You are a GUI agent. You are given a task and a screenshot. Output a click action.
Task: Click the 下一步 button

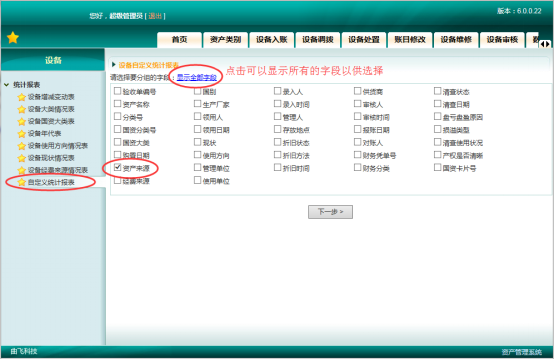point(330,212)
